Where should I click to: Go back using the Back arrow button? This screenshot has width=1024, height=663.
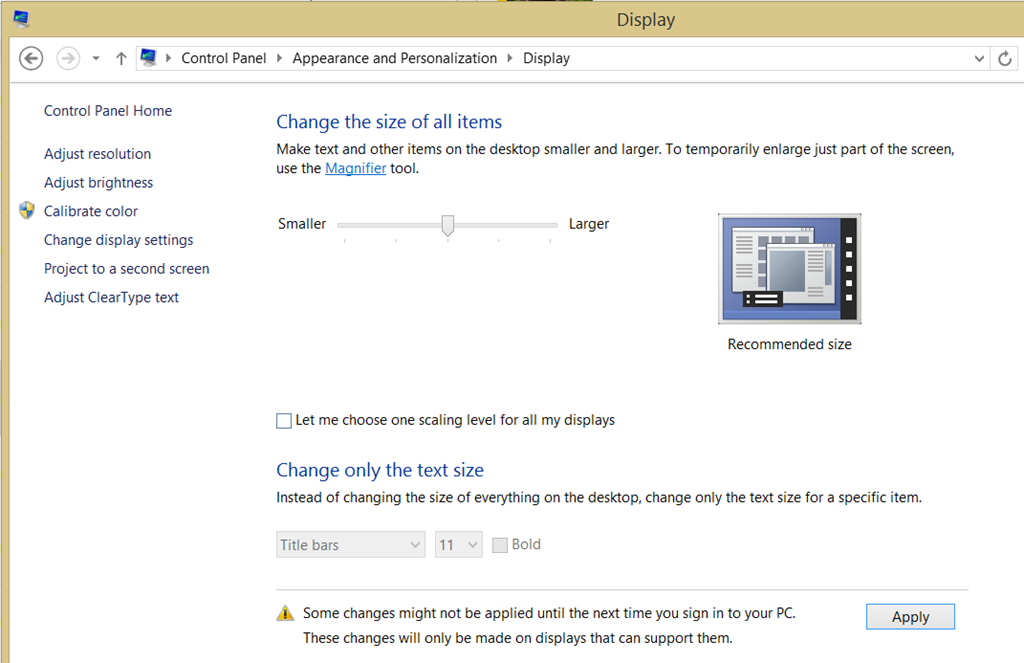[x=31, y=58]
